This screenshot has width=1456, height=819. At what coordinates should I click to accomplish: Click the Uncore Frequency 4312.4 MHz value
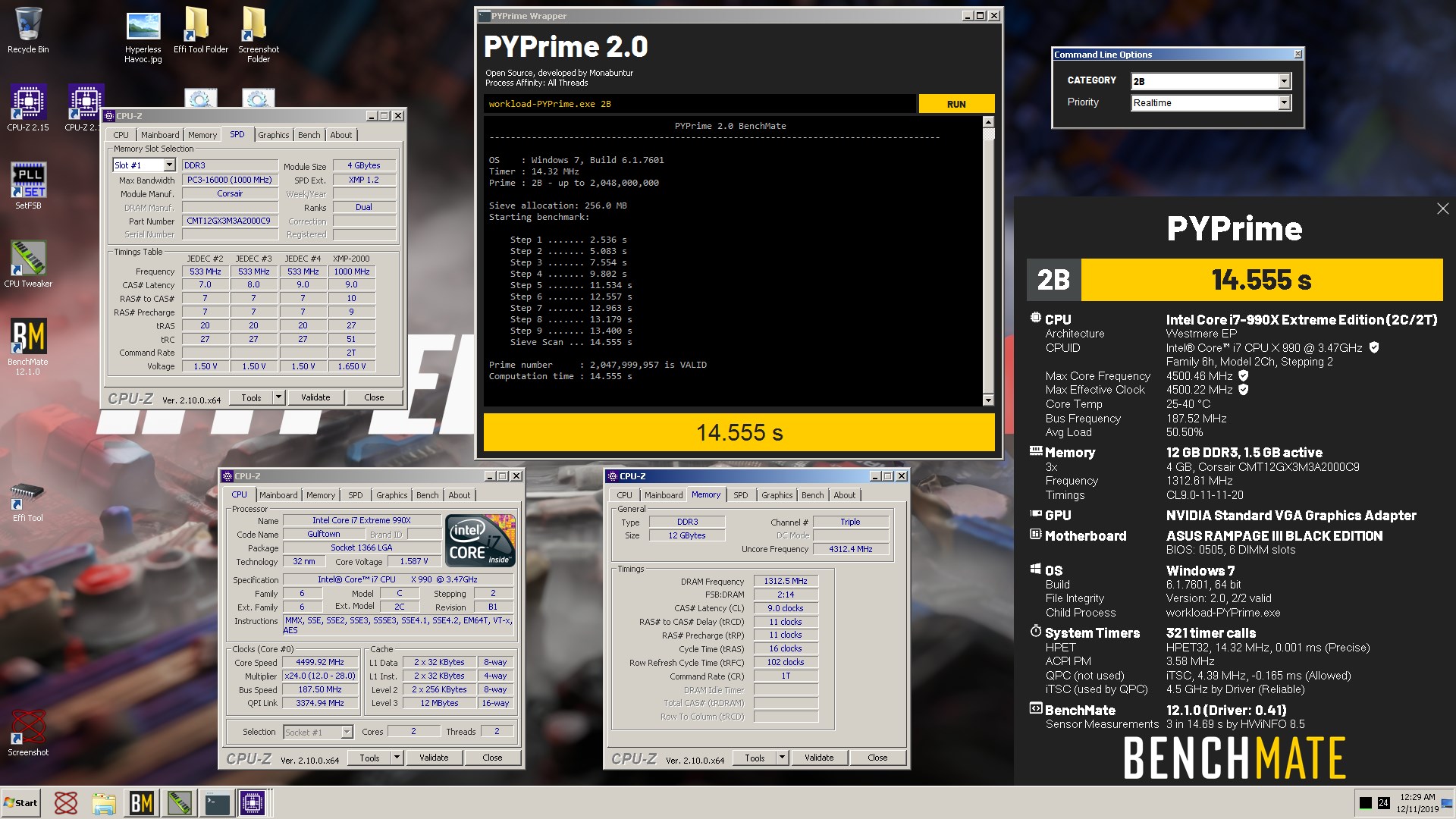click(850, 549)
